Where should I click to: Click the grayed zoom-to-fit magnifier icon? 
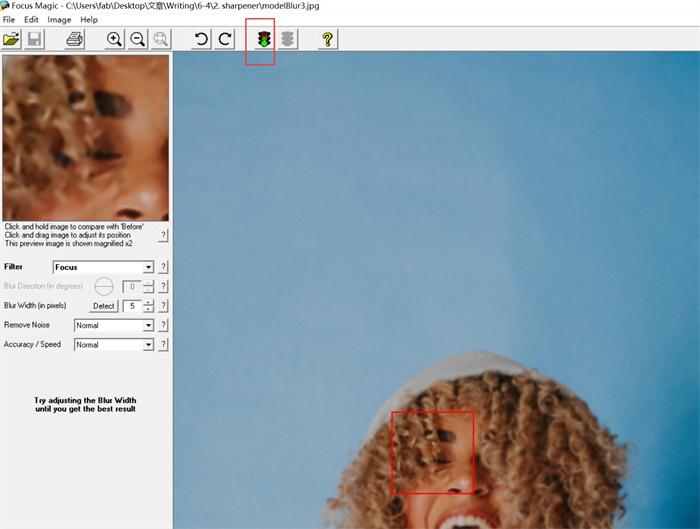click(160, 39)
